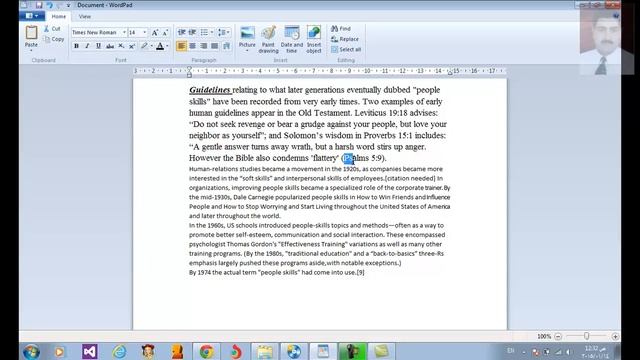Zoom in with the plus button
This screenshot has height=360, width=640.
click(x=615, y=336)
